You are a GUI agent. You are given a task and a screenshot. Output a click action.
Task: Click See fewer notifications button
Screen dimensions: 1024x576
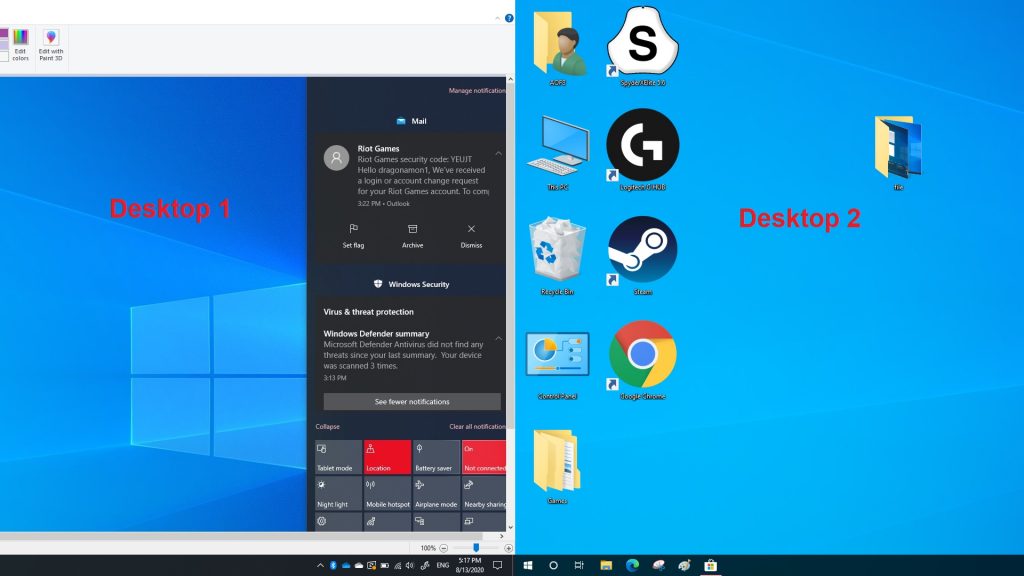[x=412, y=402]
